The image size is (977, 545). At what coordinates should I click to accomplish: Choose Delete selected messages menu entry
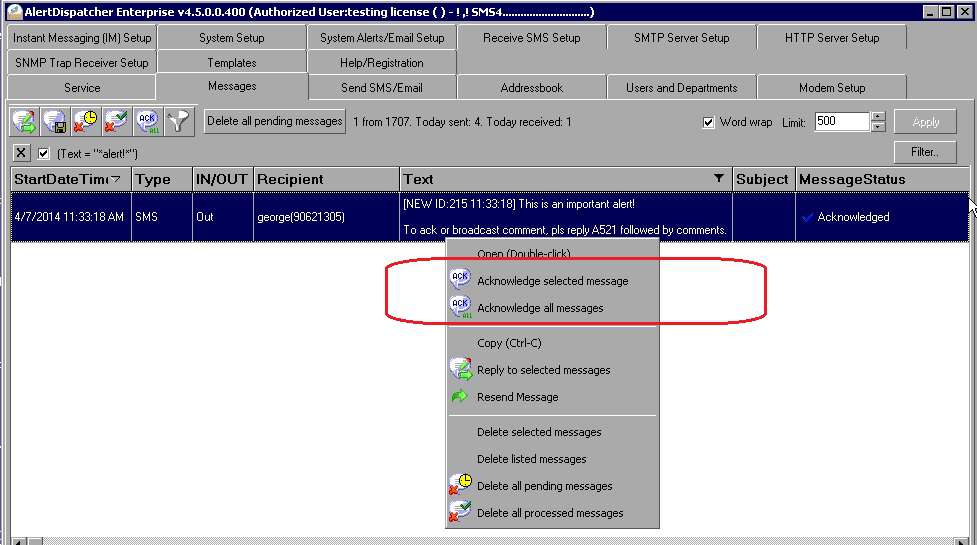tap(553, 432)
